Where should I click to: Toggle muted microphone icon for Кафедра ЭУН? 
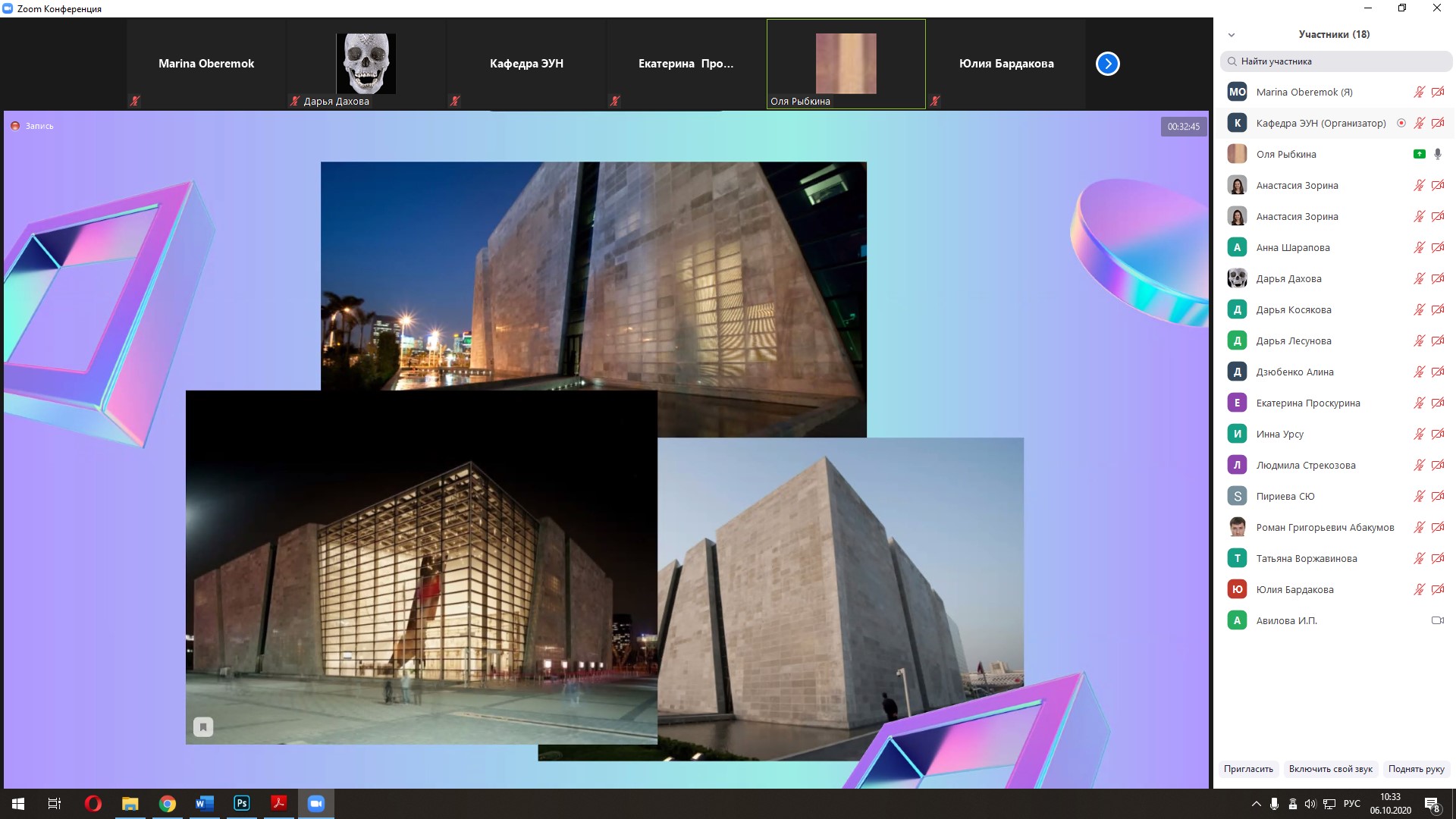[1419, 123]
